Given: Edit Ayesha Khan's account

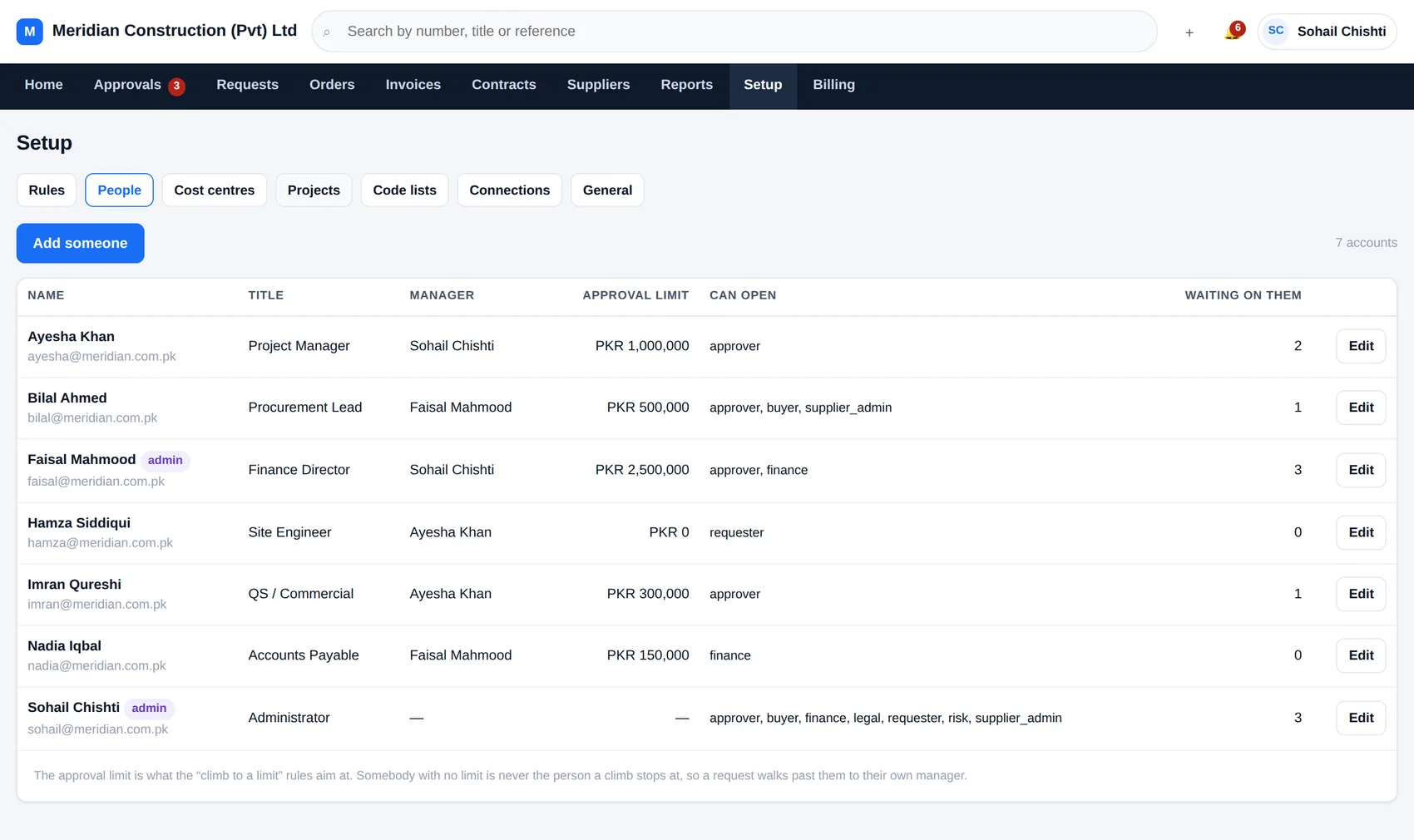Looking at the screenshot, I should (x=1361, y=346).
